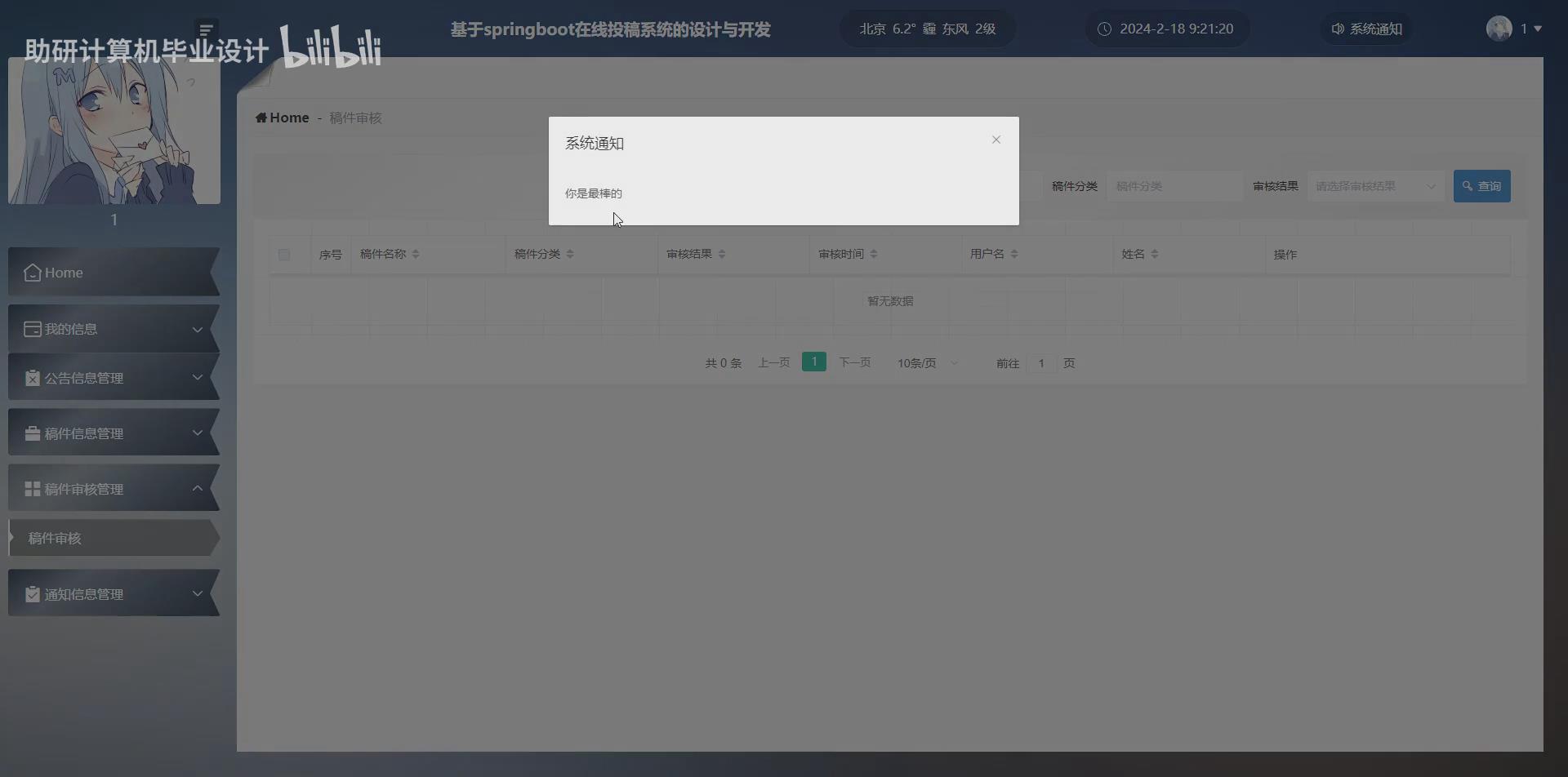This screenshot has height=777, width=1568.
Task: Click the 通知信息管理 sidebar icon
Action: [32, 593]
